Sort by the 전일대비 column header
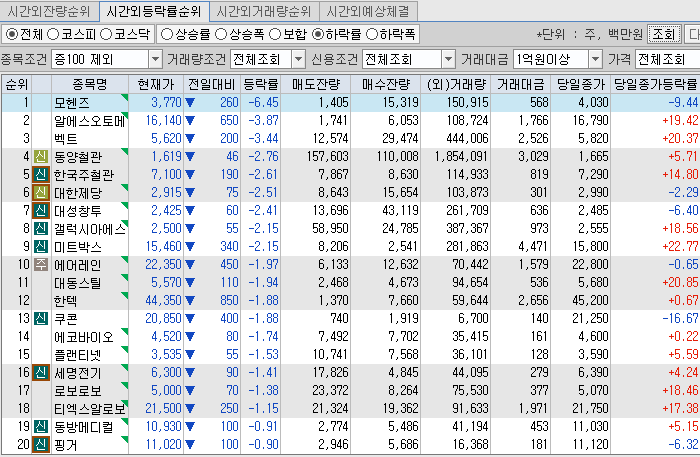 212,84
